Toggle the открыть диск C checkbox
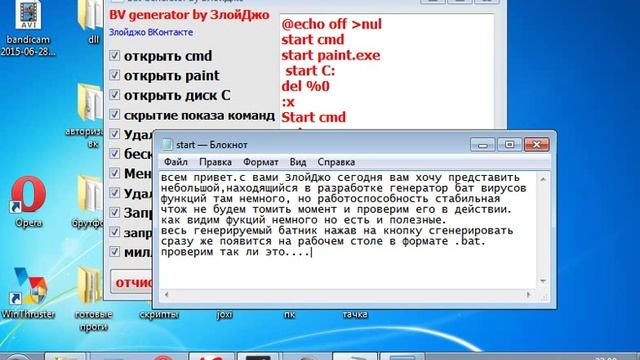Viewport: 640px width, 360px height. 115,95
